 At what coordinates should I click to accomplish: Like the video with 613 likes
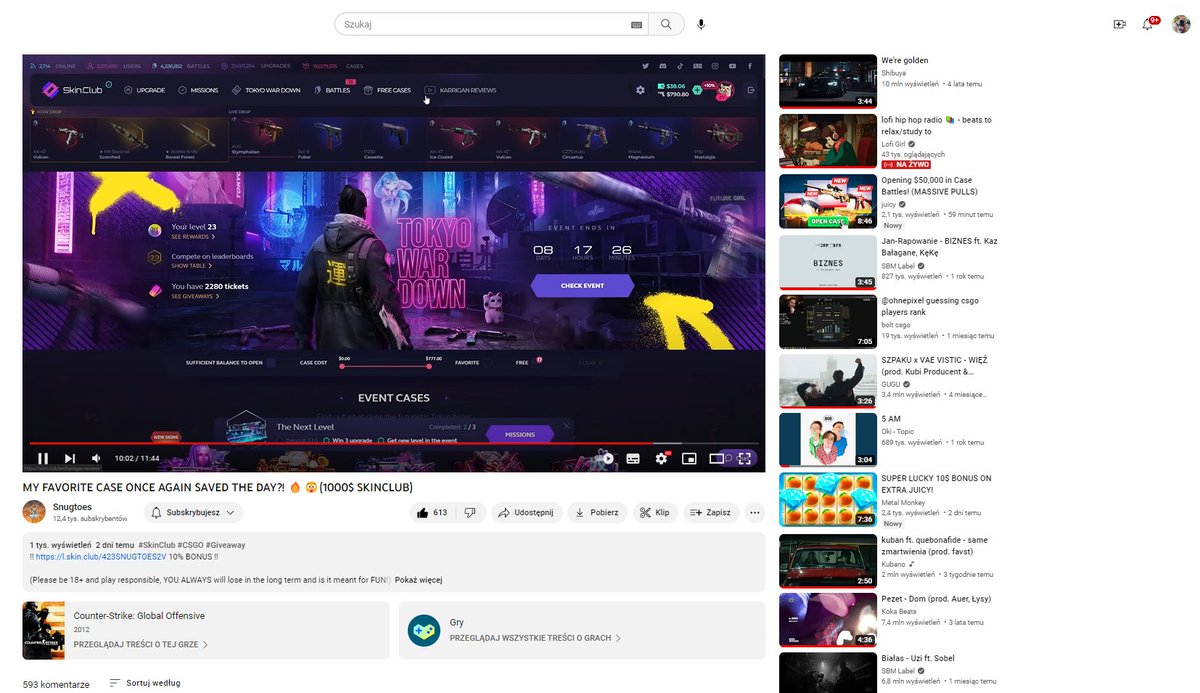click(x=432, y=512)
